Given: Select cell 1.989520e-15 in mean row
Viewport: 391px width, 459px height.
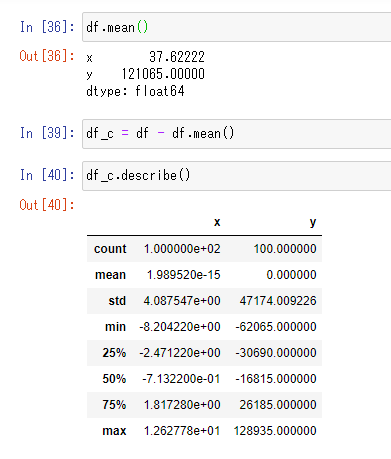Looking at the screenshot, I should pos(184,275).
